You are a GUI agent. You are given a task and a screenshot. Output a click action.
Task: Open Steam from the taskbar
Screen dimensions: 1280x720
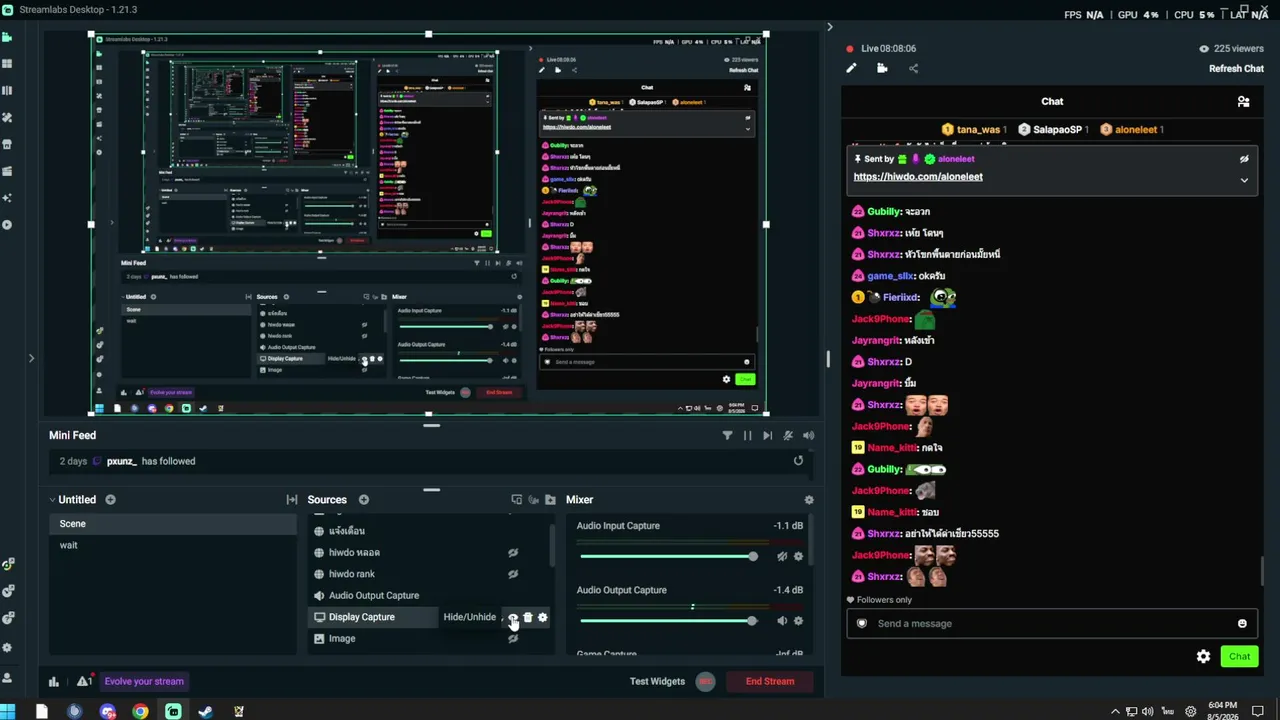pos(205,712)
